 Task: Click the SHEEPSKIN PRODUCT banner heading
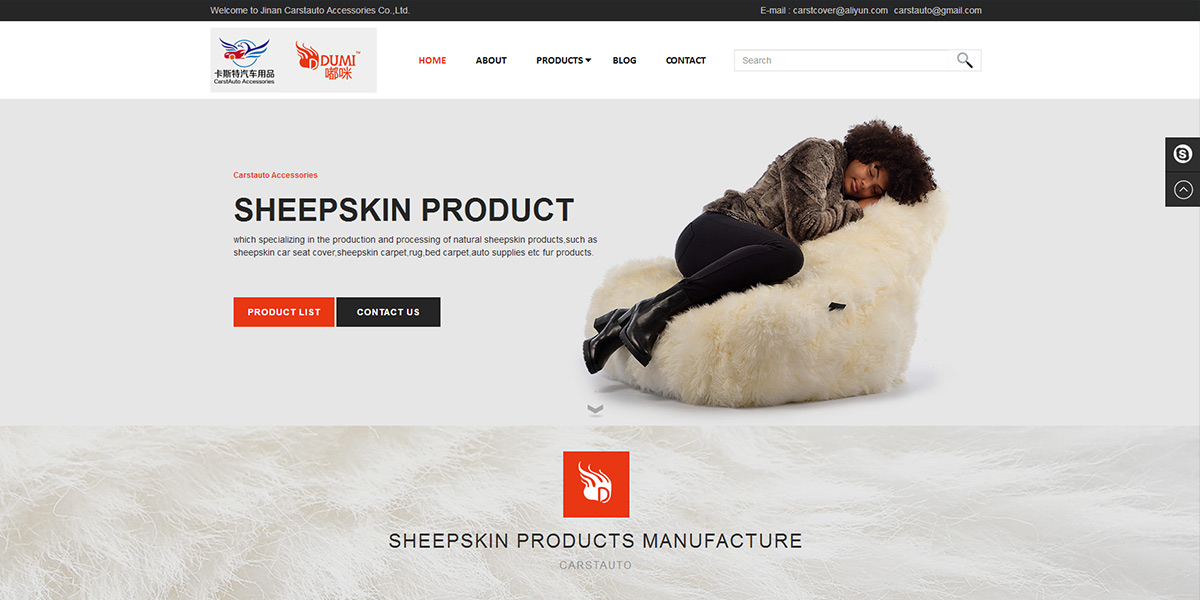coord(404,210)
